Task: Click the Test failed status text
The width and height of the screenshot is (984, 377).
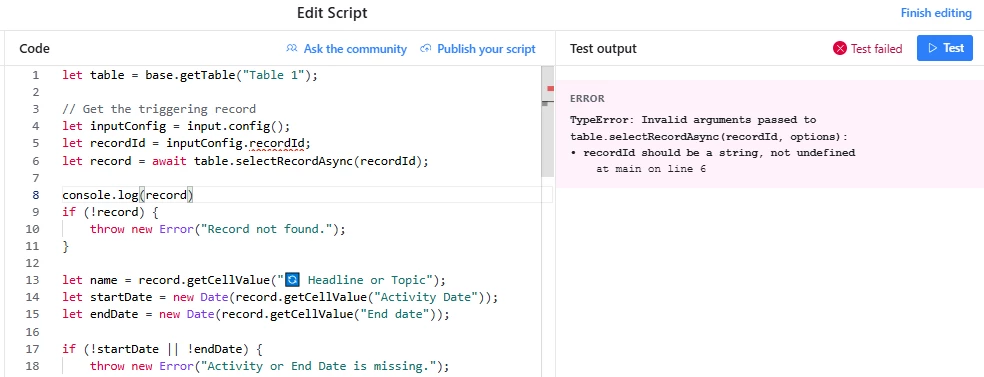Action: [x=876, y=48]
